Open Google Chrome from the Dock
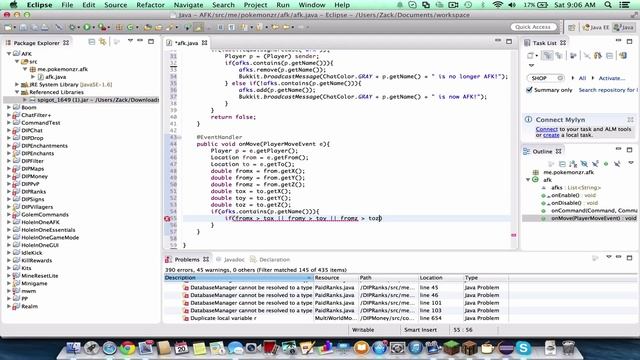Image resolution: width=640 pixels, height=360 pixels. 127,348
